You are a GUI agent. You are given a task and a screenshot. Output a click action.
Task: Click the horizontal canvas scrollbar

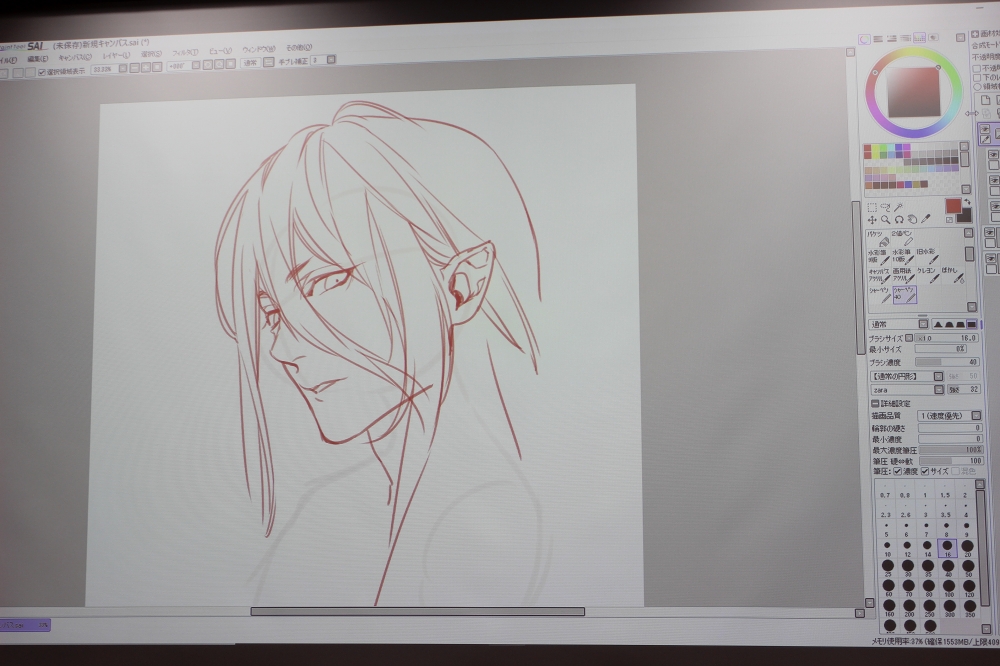point(418,612)
